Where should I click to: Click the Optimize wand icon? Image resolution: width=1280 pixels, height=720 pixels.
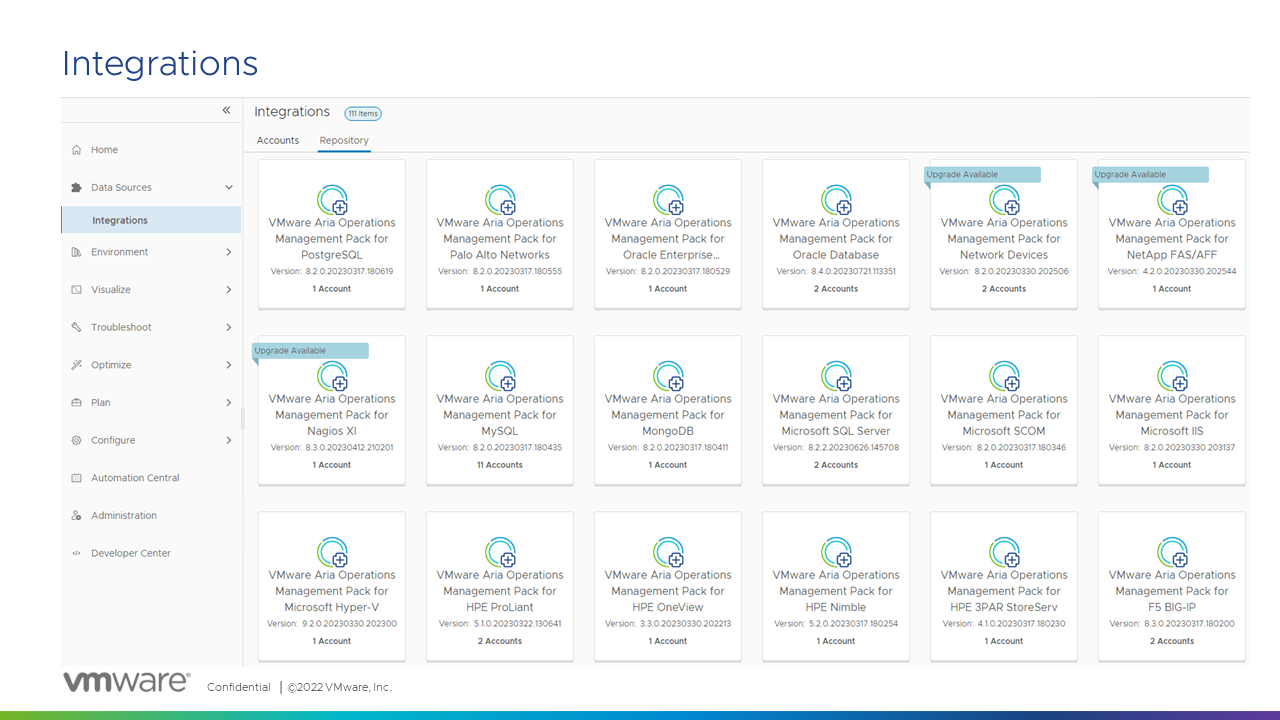point(77,365)
